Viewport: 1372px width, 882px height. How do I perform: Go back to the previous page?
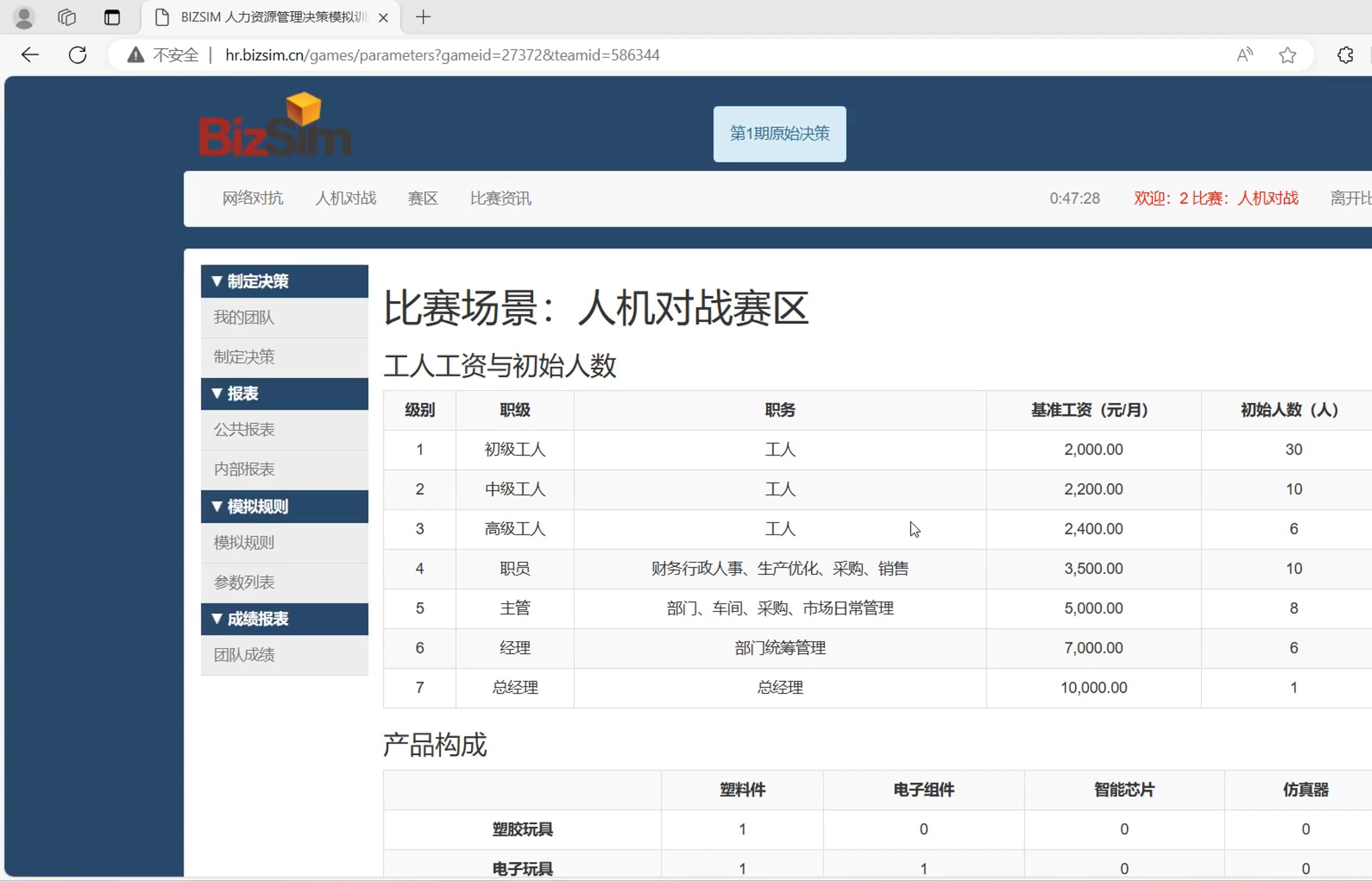point(30,55)
